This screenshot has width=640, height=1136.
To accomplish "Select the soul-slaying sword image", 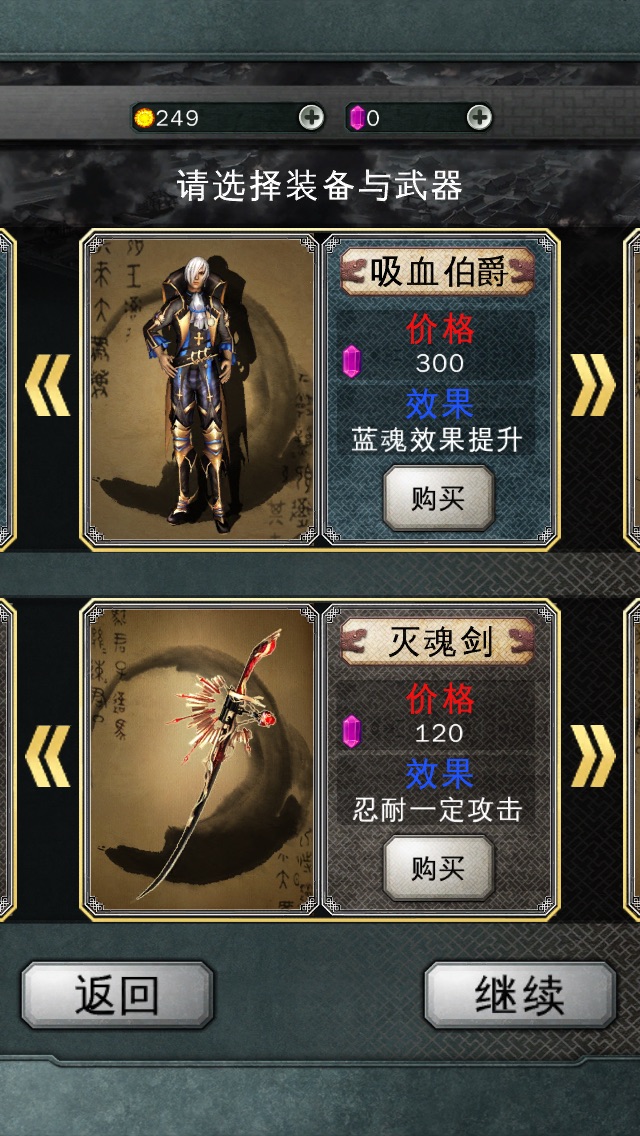I will pyautogui.click(x=200, y=759).
